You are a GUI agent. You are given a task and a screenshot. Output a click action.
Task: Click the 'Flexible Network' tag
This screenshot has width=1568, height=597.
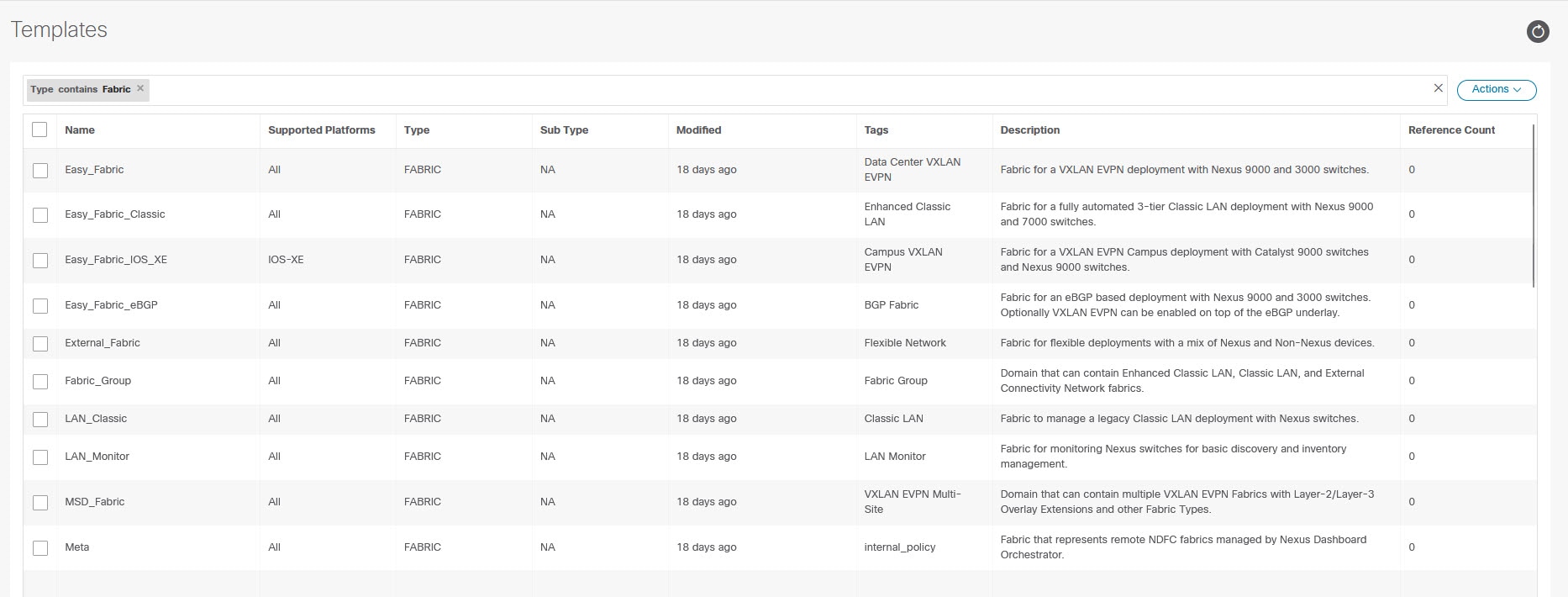click(905, 343)
